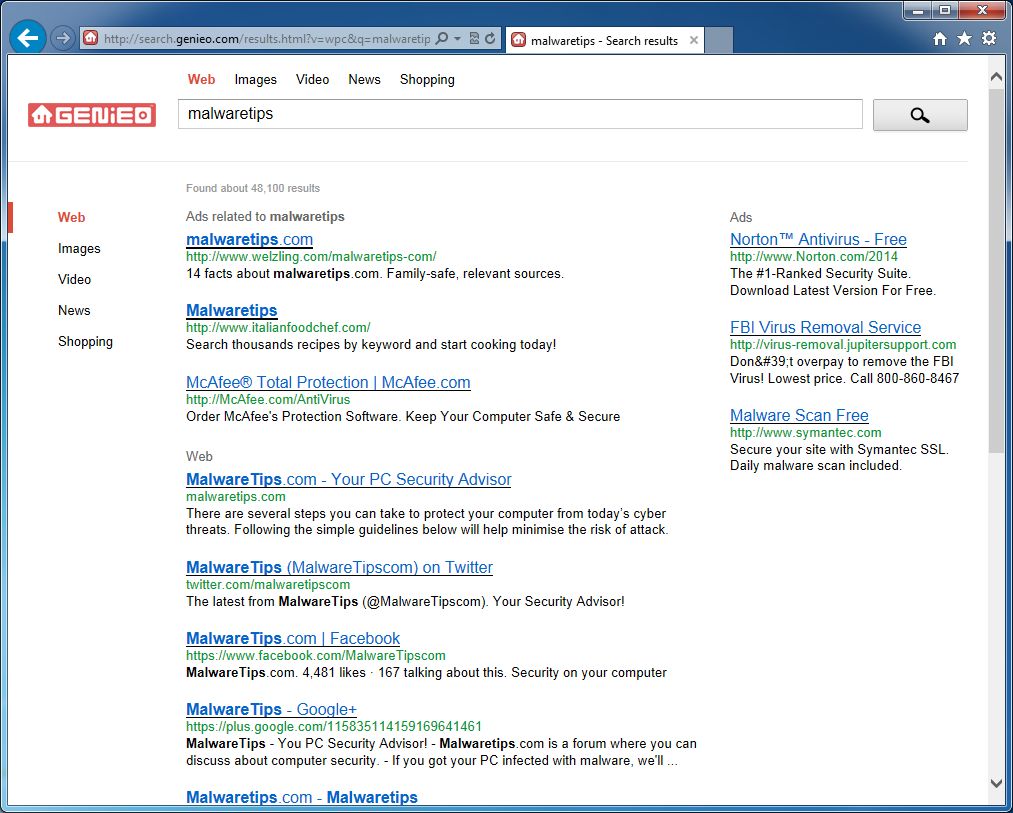This screenshot has height=813, width=1013.
Task: Click 'Found about 48,100 results' text
Action: click(x=253, y=188)
